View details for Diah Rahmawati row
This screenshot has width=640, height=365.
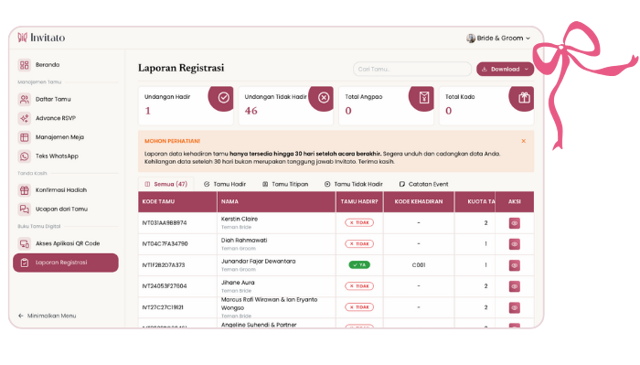tap(514, 244)
